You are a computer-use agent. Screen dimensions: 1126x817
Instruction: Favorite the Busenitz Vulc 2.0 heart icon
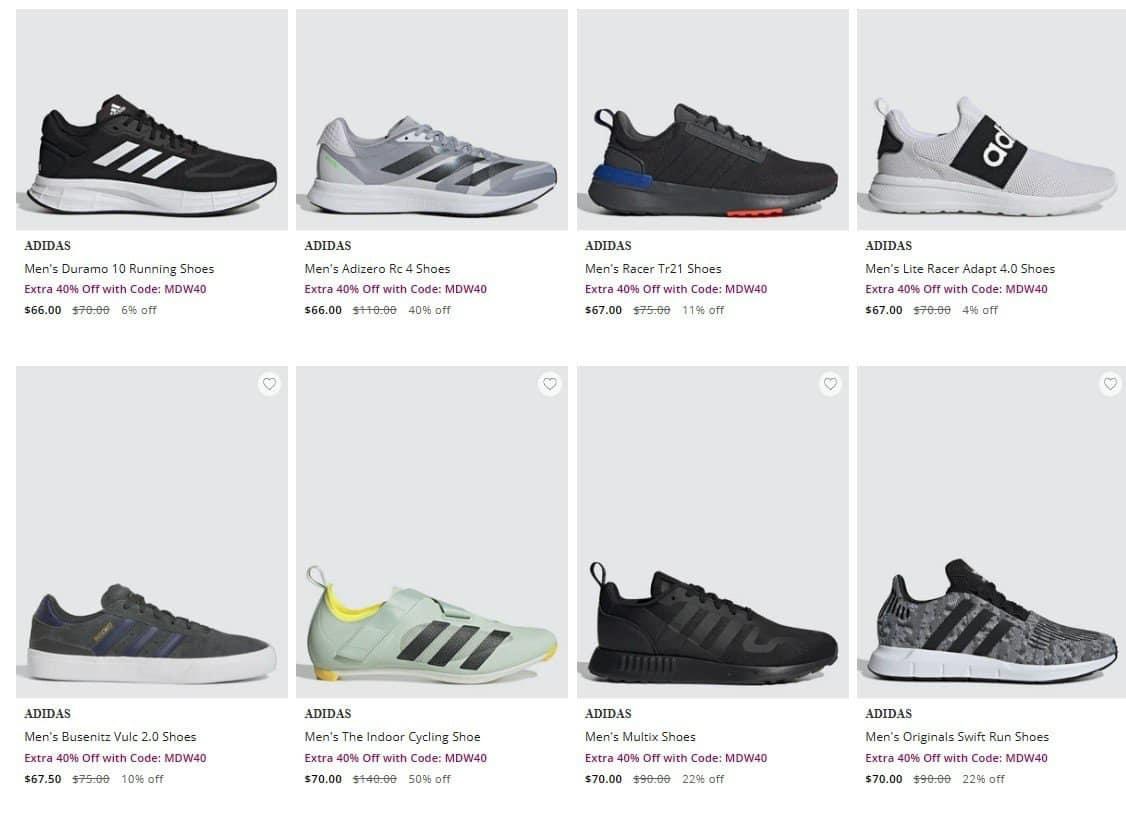coord(269,384)
